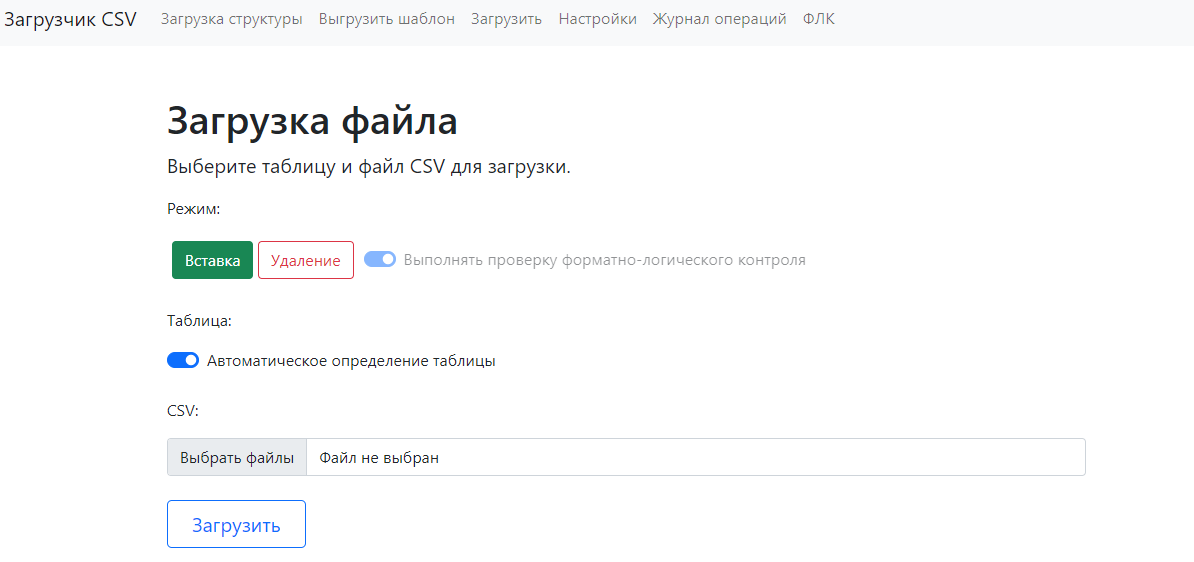Click the Загрузчик CSV brand link

pos(70,19)
